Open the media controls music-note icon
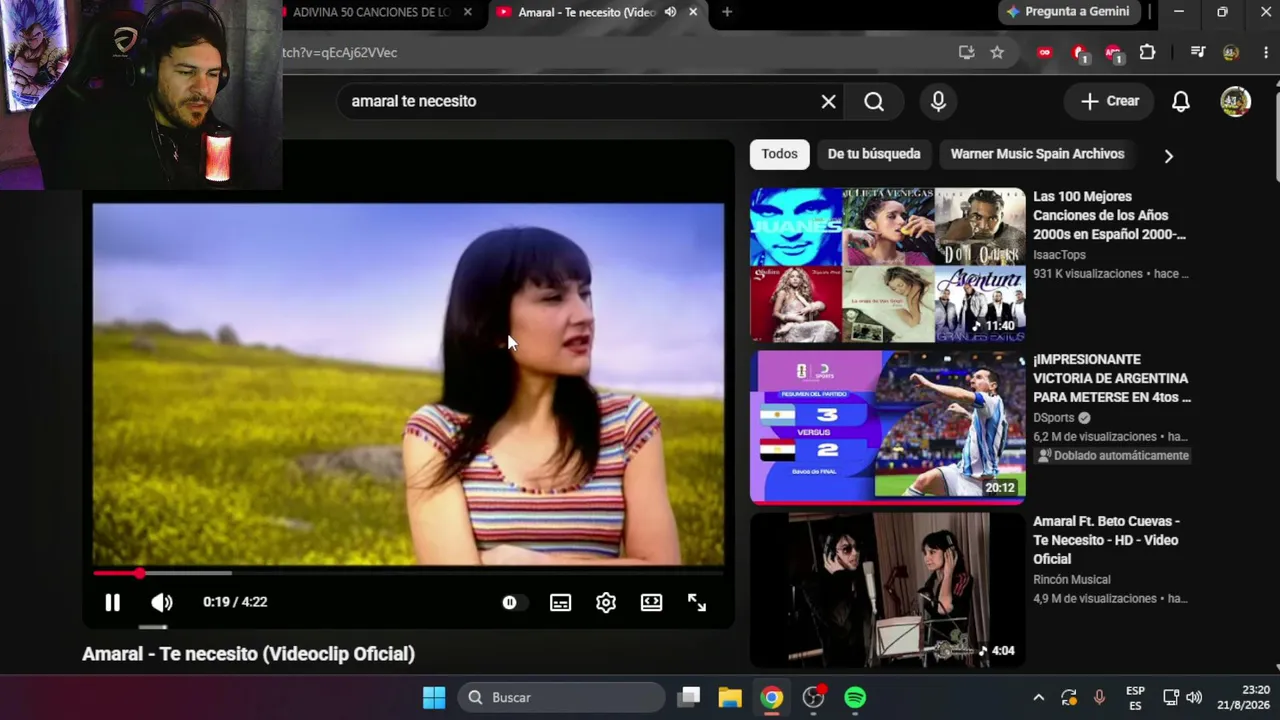This screenshot has height=720, width=1280. click(1198, 52)
